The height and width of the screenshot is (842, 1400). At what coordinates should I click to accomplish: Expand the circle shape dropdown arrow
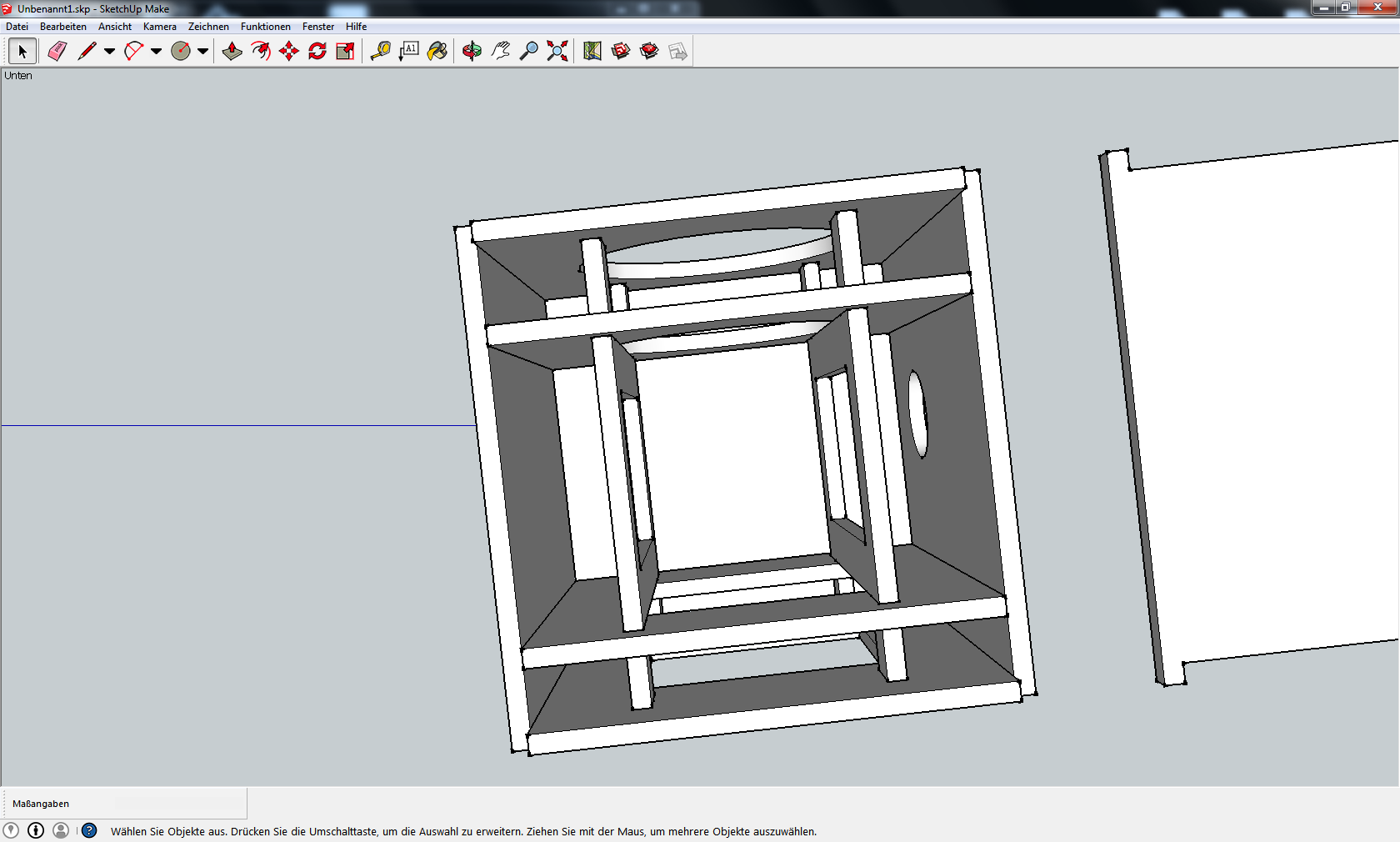pos(202,52)
